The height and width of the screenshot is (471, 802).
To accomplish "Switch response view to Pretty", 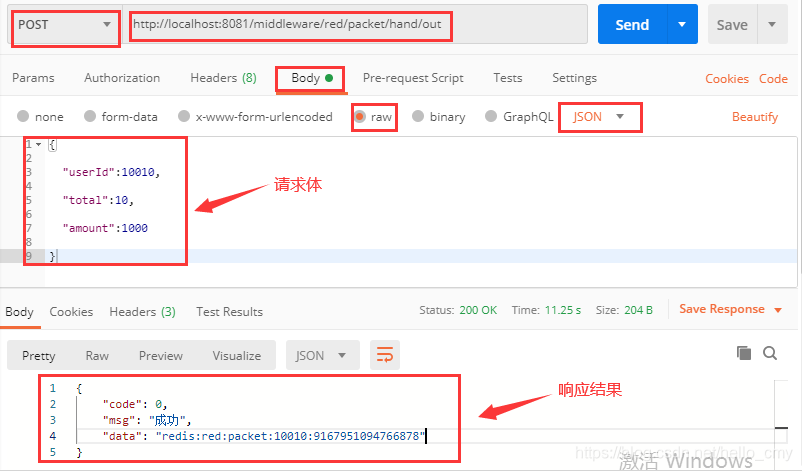I will point(39,355).
